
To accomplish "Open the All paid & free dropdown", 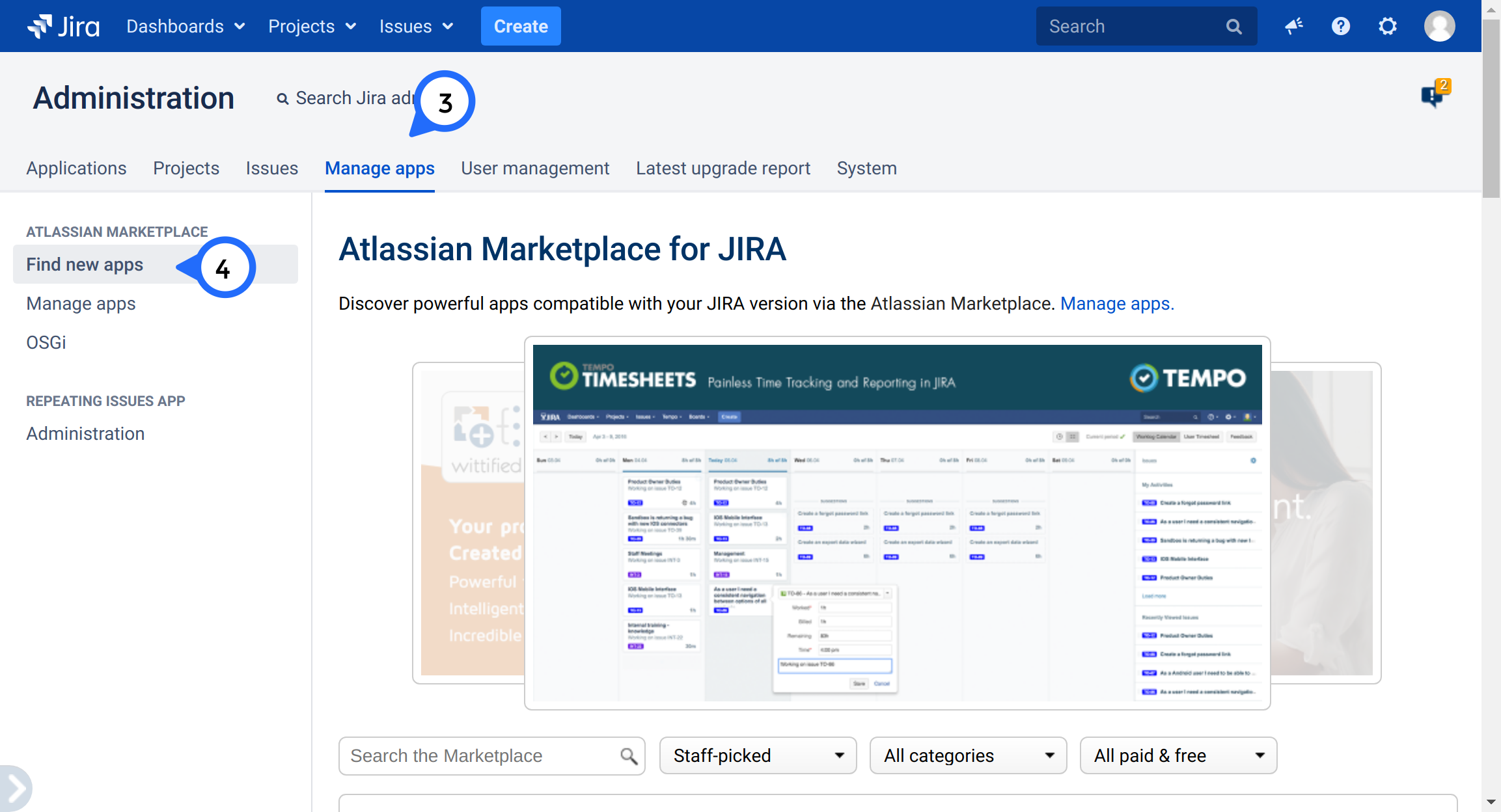I will point(1178,755).
